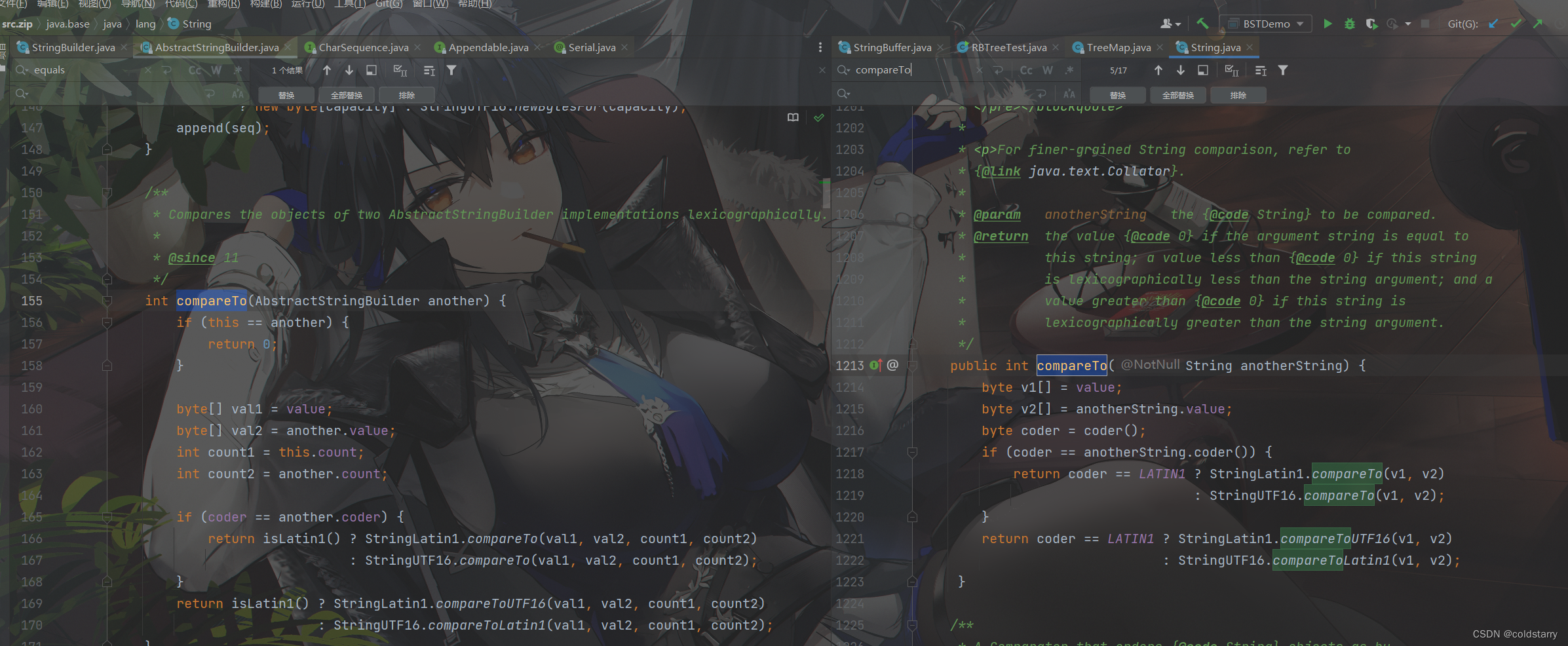Toggle match case Cc in left search
This screenshot has height=646, width=1568.
195,70
